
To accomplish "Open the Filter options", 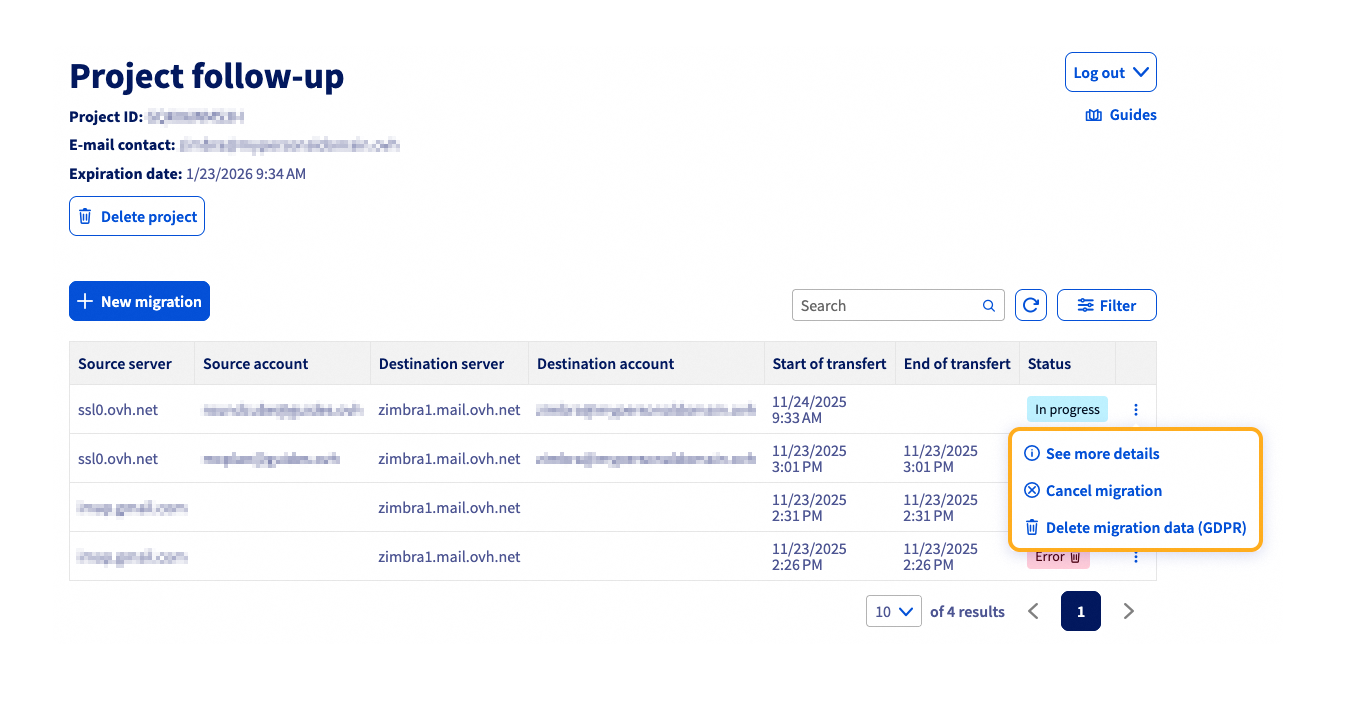I will [1106, 306].
